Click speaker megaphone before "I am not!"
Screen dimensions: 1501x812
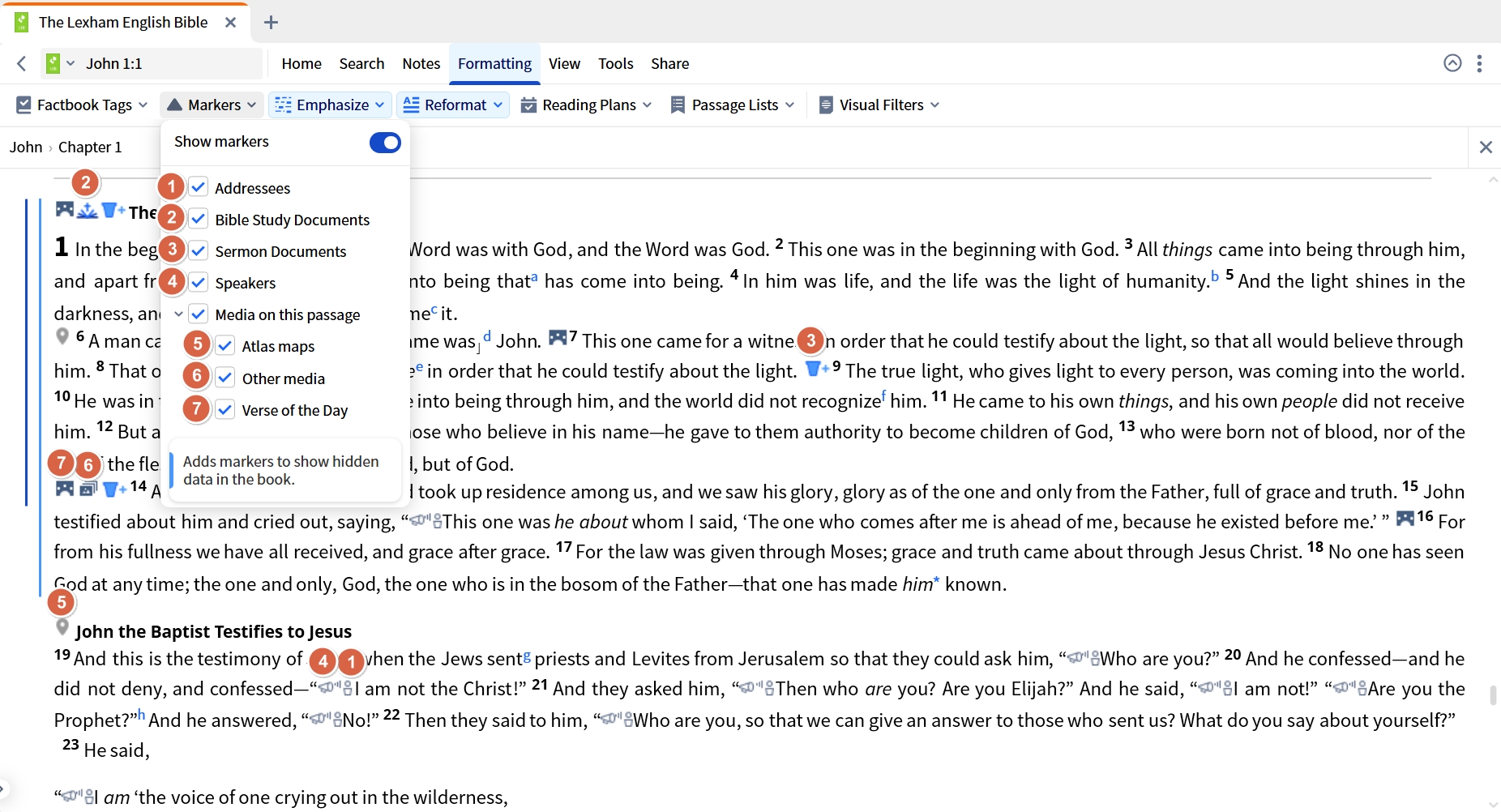tap(1208, 688)
